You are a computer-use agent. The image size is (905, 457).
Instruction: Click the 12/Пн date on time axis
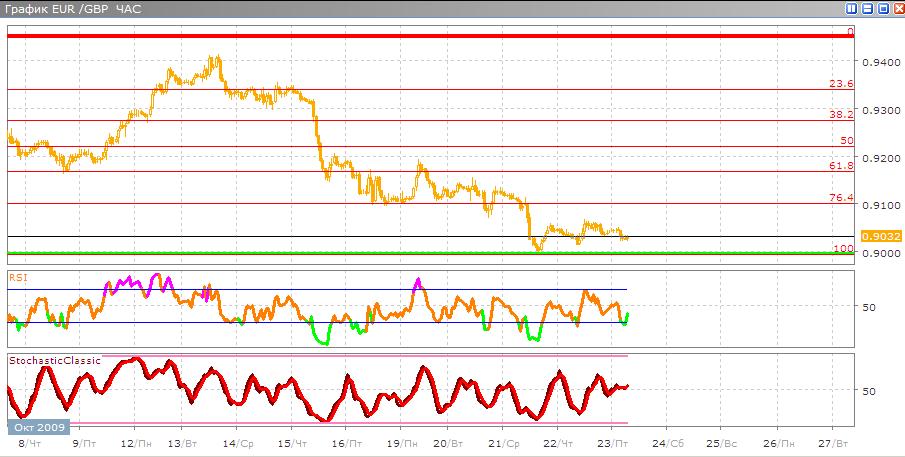point(136,442)
